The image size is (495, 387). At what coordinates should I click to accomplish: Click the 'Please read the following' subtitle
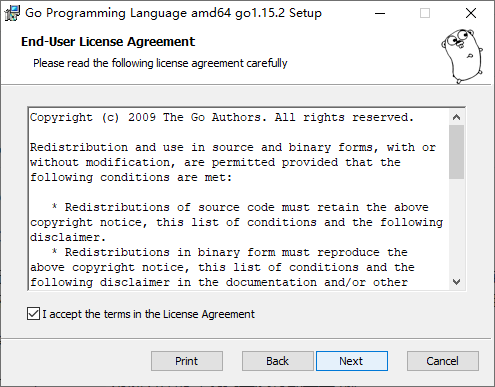click(x=160, y=63)
